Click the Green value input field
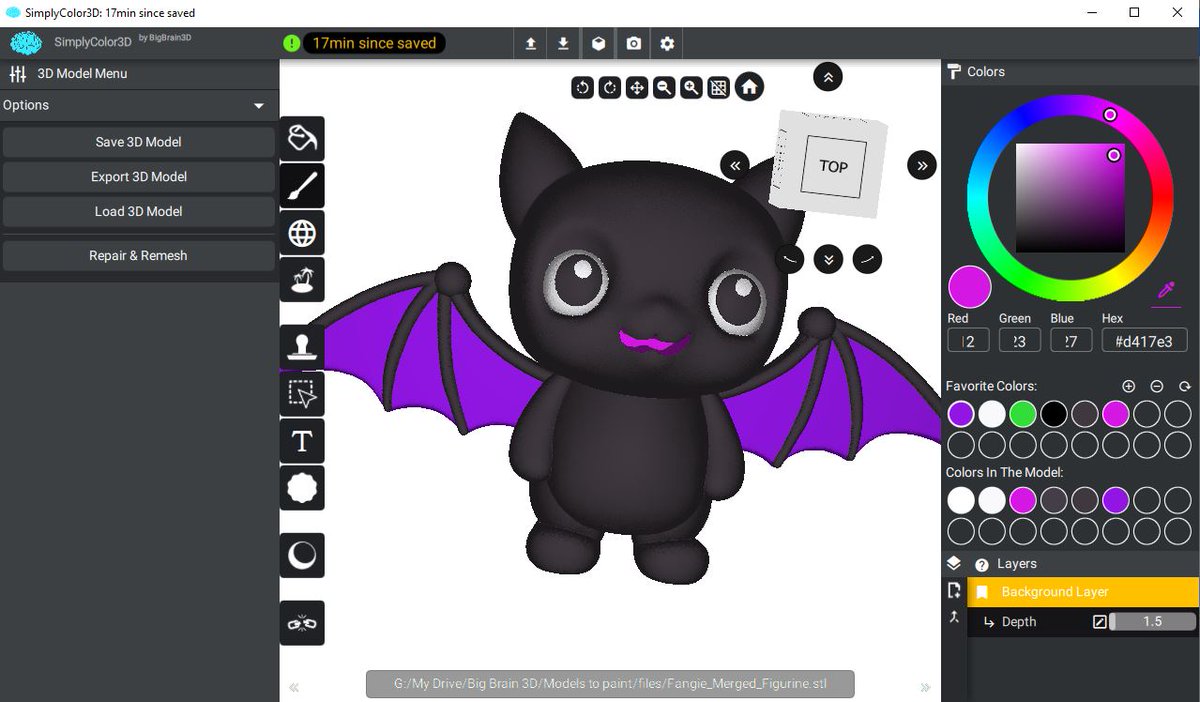This screenshot has width=1200, height=702. pos(1020,341)
